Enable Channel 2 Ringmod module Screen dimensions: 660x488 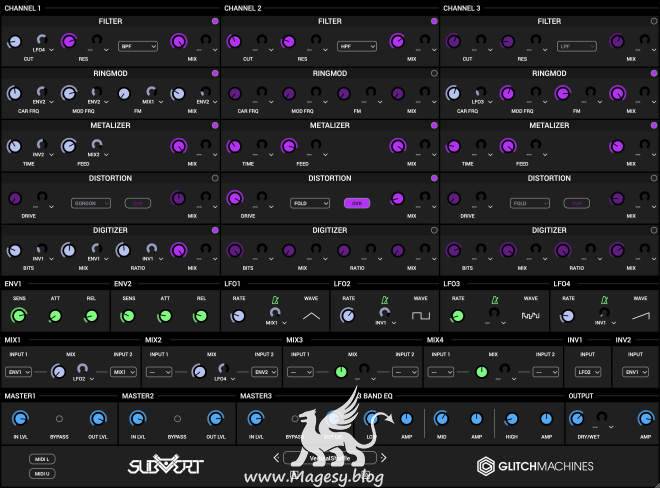(x=433, y=73)
